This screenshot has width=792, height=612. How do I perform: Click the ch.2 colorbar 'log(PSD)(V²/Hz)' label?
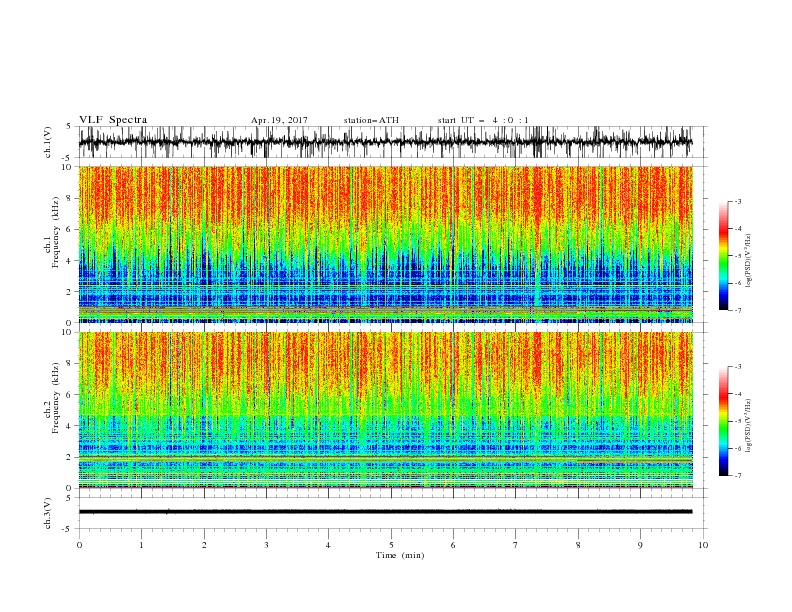[749, 425]
